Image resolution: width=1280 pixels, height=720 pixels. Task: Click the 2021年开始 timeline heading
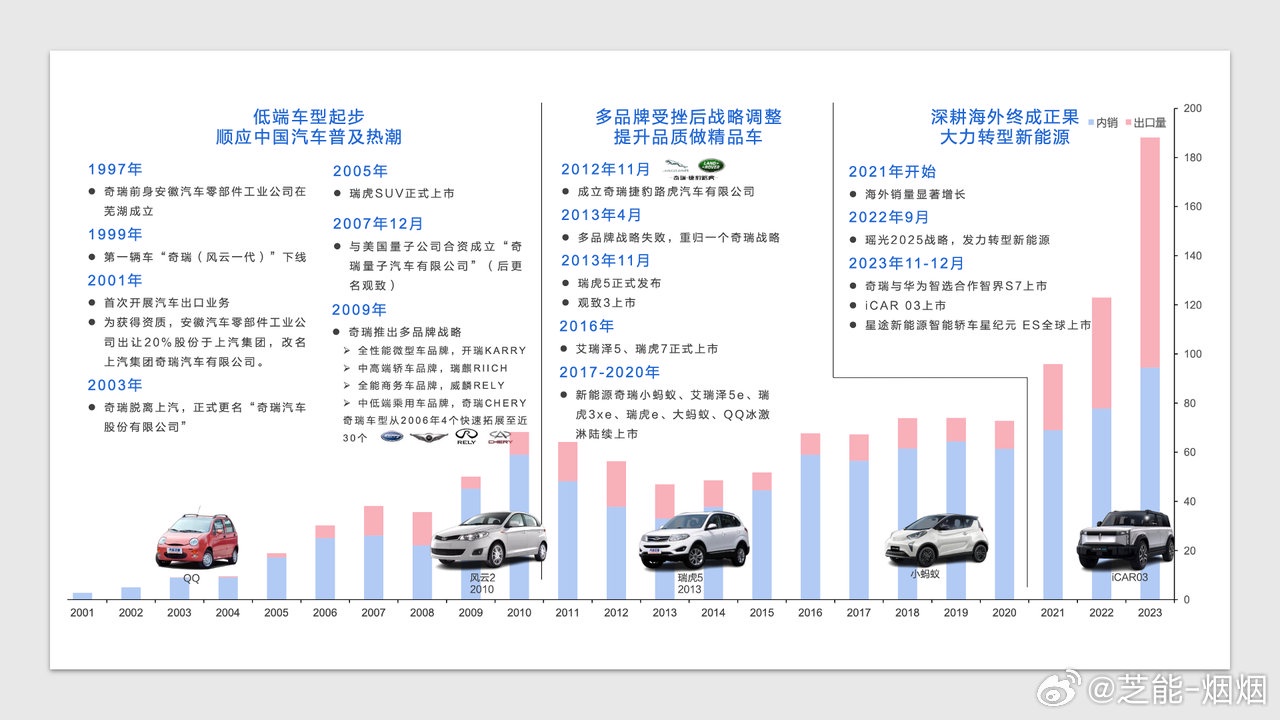893,171
